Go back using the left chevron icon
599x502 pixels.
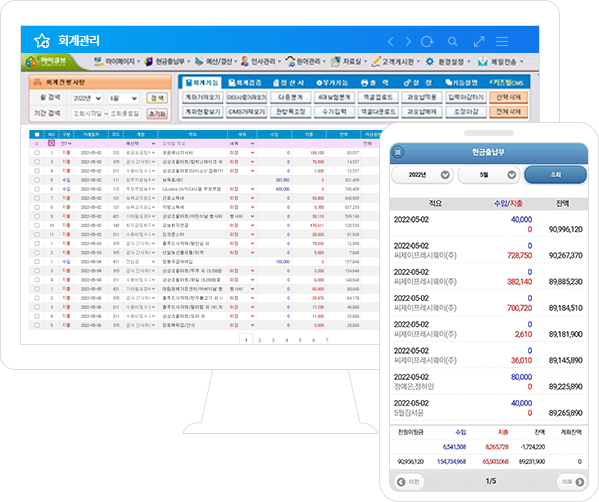pyautogui.click(x=390, y=41)
